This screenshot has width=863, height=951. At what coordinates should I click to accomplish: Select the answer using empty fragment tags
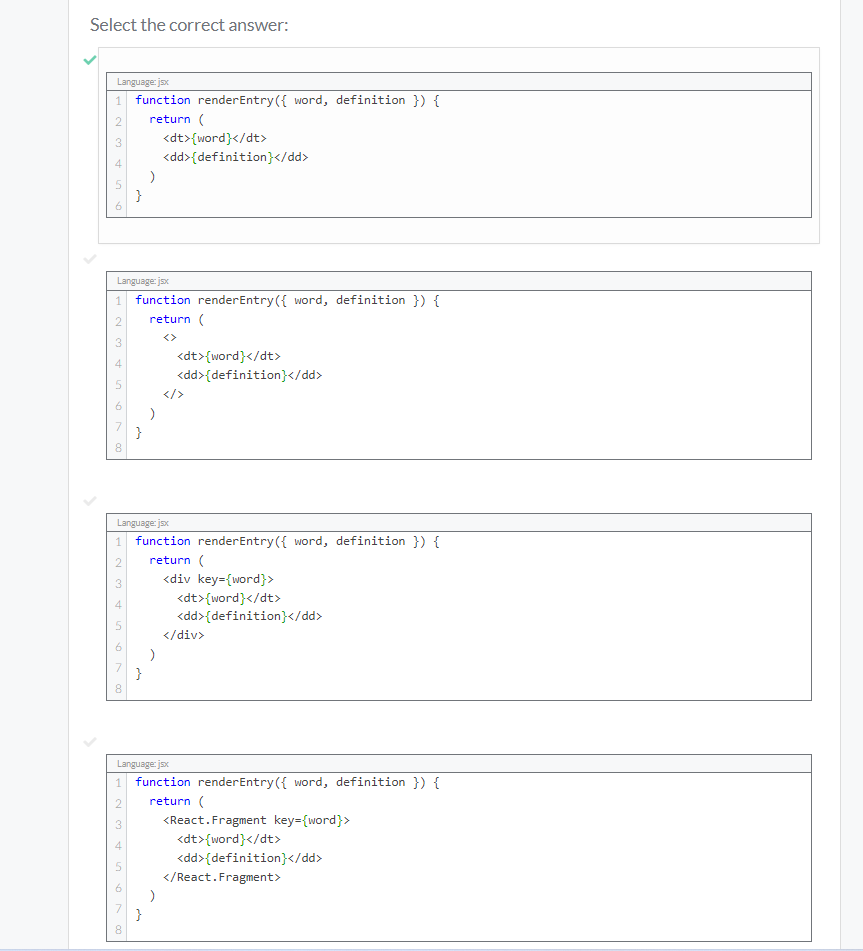click(x=460, y=365)
